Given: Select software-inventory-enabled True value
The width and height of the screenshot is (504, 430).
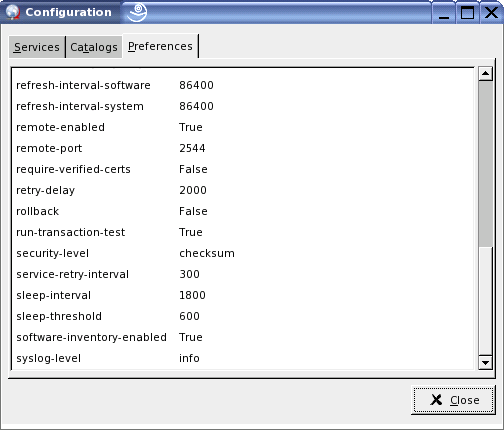Looking at the screenshot, I should (x=191, y=337).
